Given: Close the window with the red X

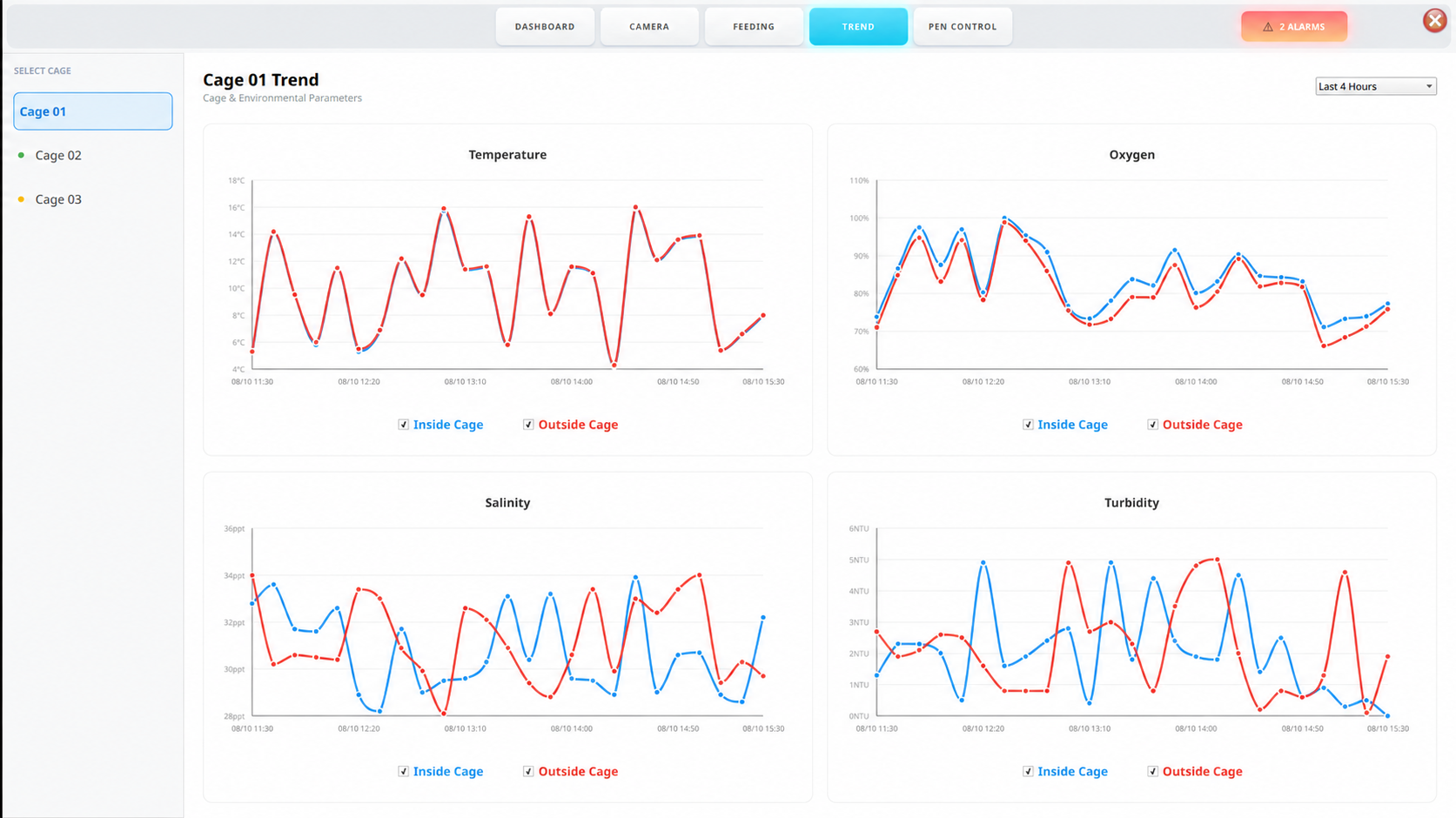Looking at the screenshot, I should coord(1434,20).
